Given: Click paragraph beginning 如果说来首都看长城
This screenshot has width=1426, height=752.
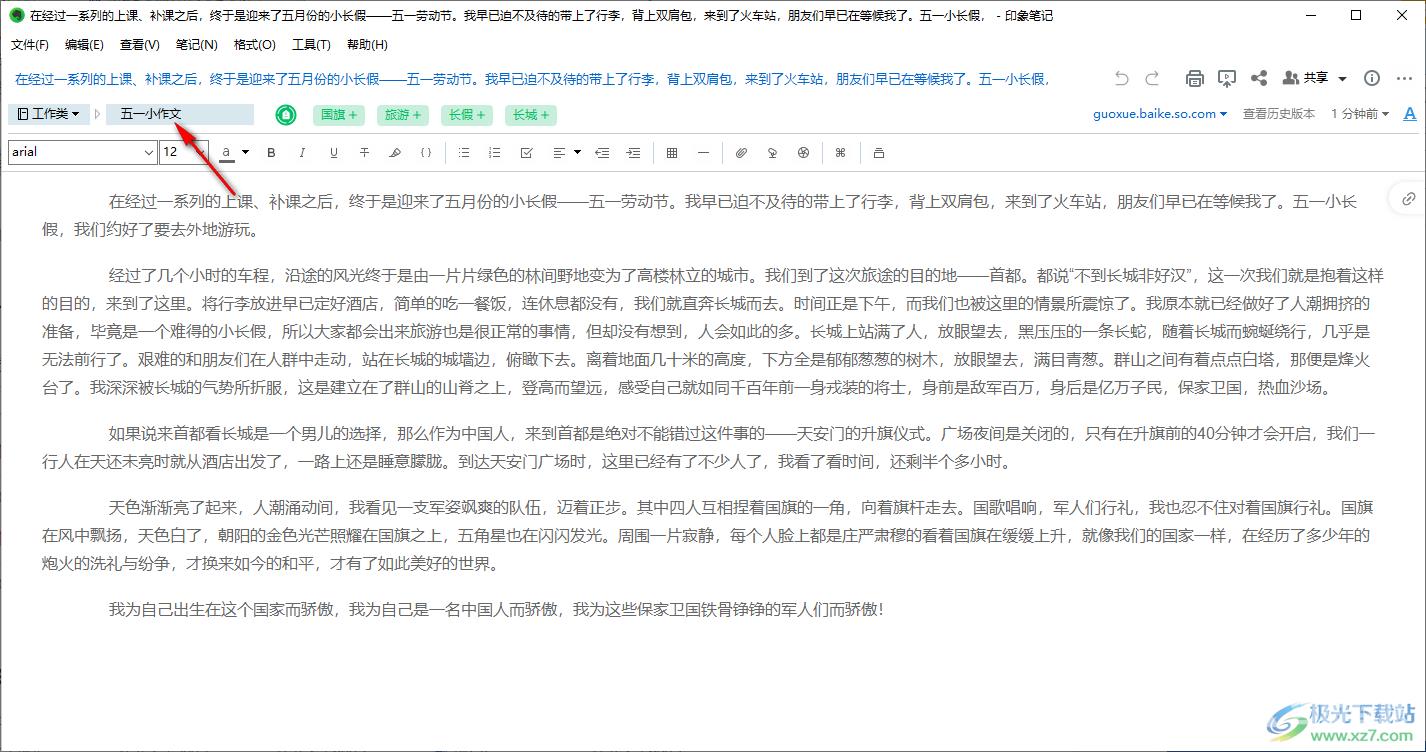Looking at the screenshot, I should click(x=708, y=448).
